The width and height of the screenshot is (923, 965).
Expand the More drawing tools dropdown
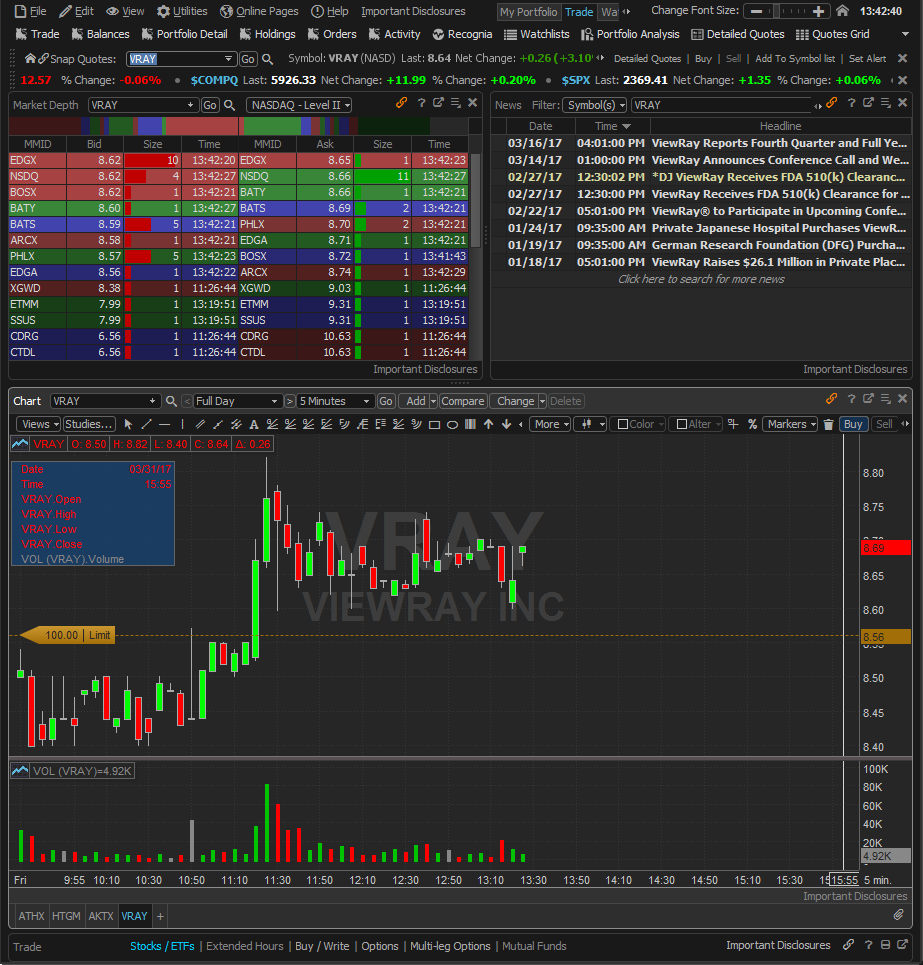[550, 424]
